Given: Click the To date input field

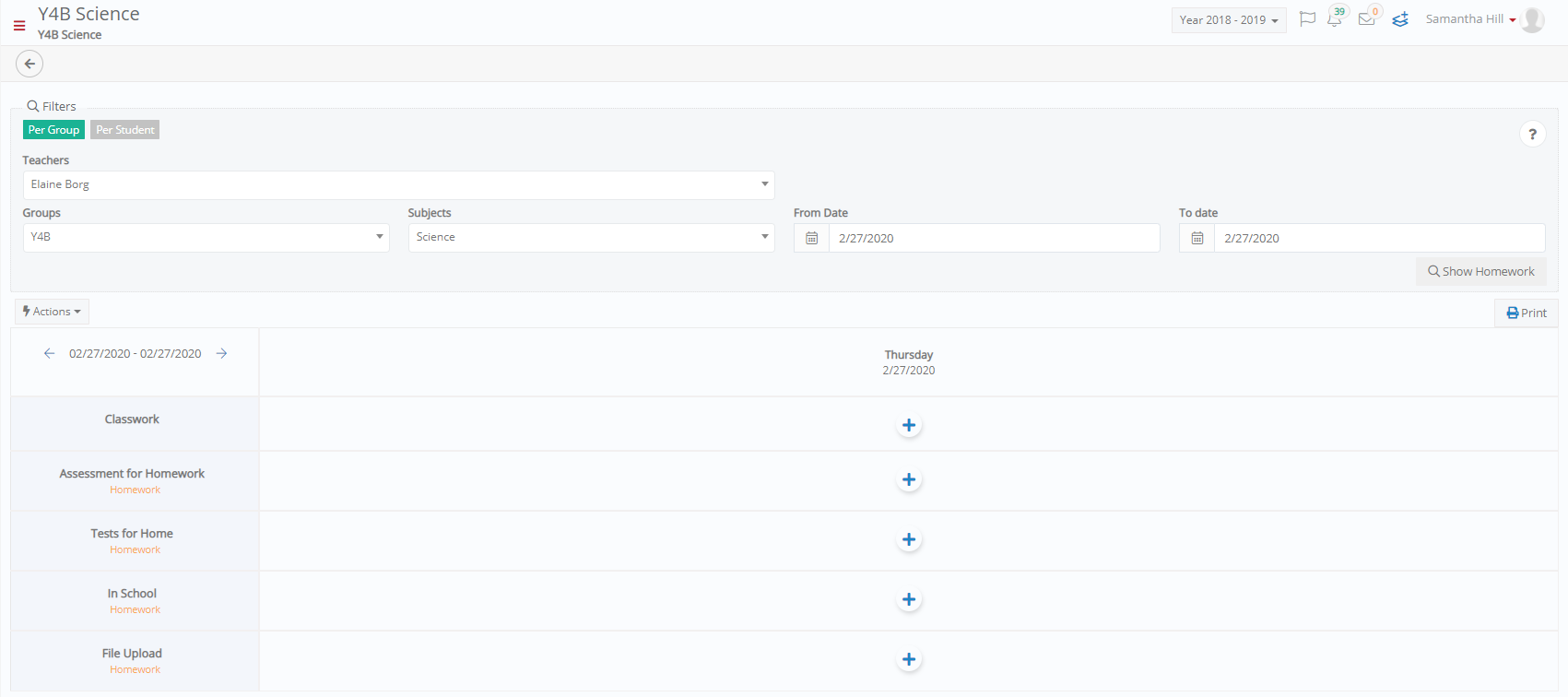Looking at the screenshot, I should click(x=1379, y=238).
